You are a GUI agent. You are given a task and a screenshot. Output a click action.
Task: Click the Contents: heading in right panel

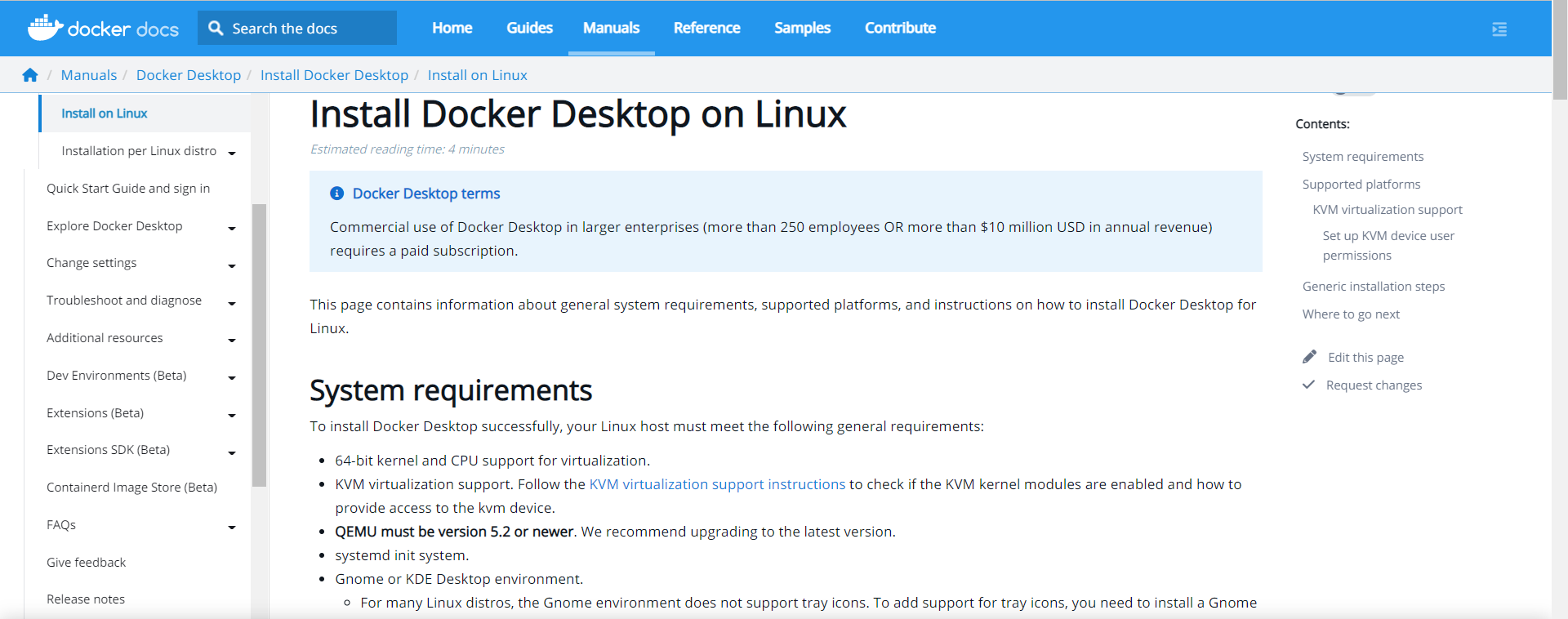pyautogui.click(x=1322, y=124)
